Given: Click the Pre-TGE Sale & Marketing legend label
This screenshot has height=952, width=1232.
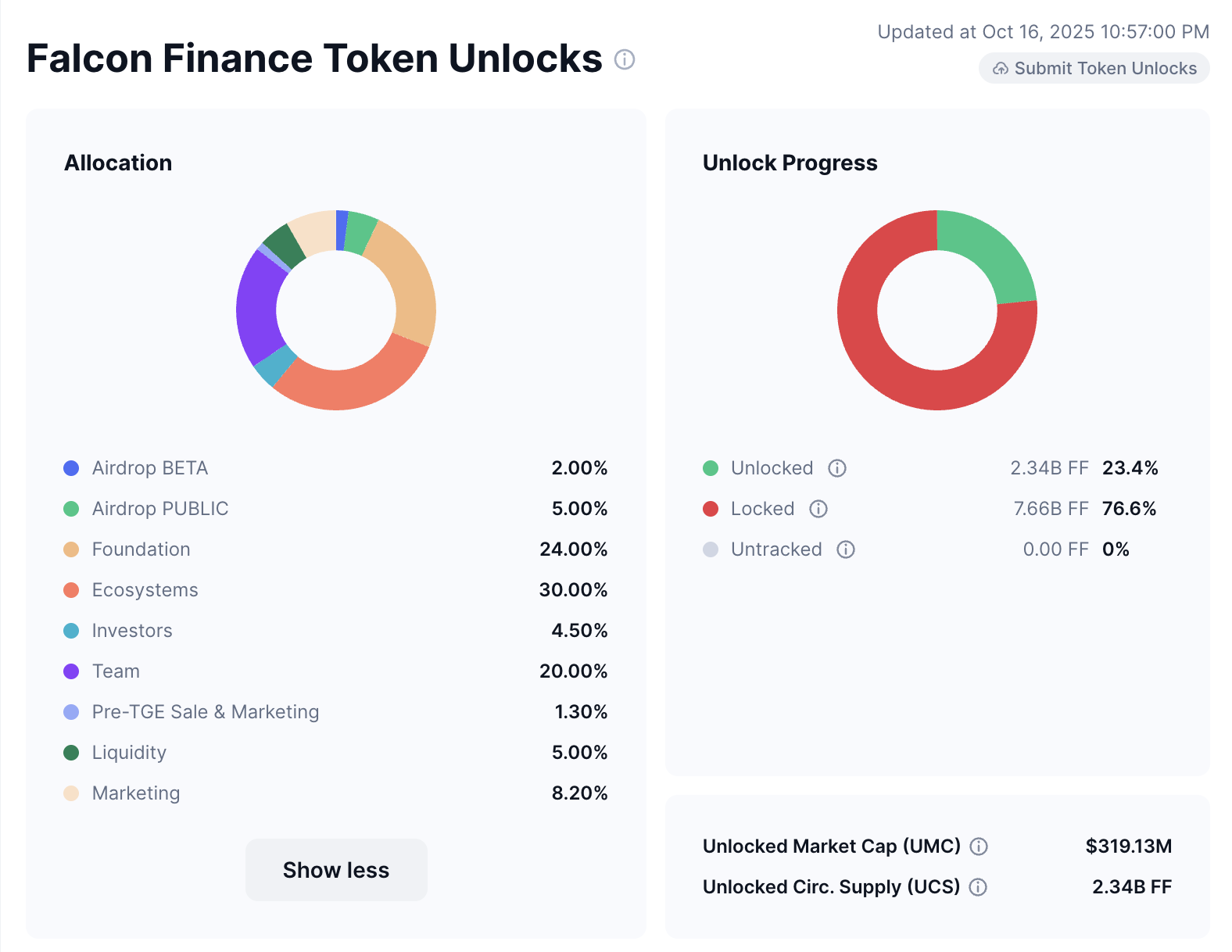Looking at the screenshot, I should click(x=206, y=712).
